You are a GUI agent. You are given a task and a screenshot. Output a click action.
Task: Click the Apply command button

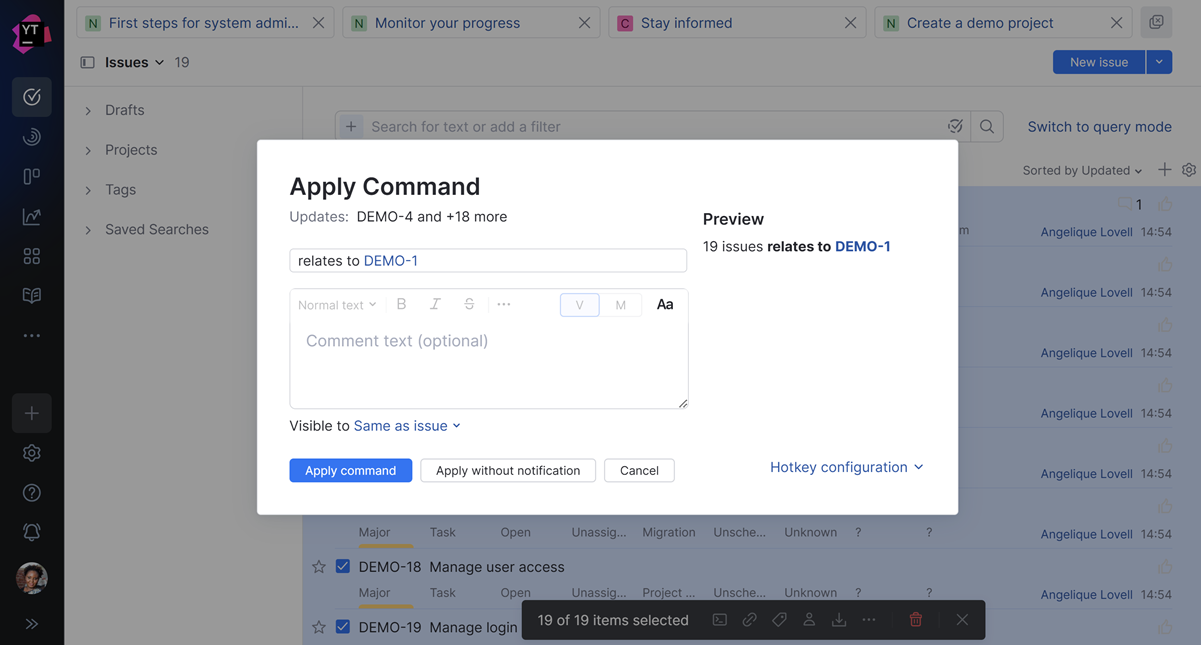point(350,470)
